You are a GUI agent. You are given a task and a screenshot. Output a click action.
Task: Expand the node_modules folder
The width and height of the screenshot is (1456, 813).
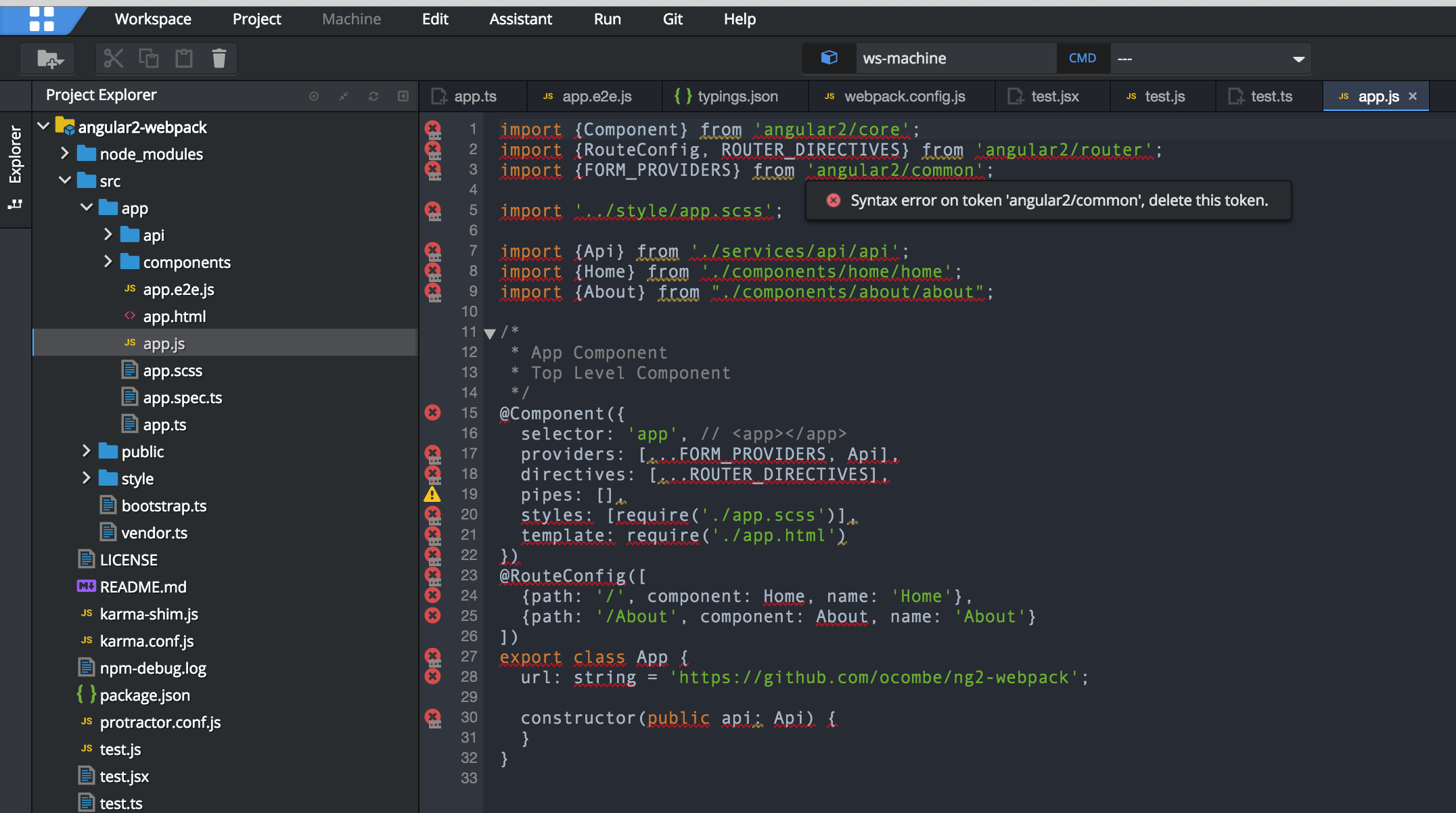pyautogui.click(x=65, y=154)
